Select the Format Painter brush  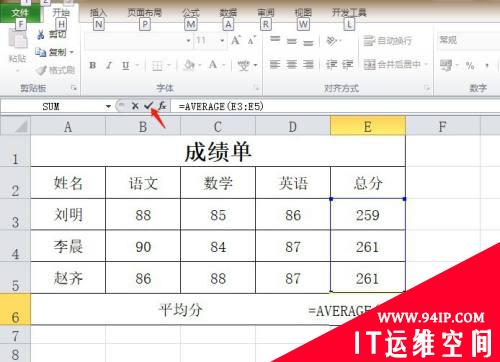click(41, 70)
